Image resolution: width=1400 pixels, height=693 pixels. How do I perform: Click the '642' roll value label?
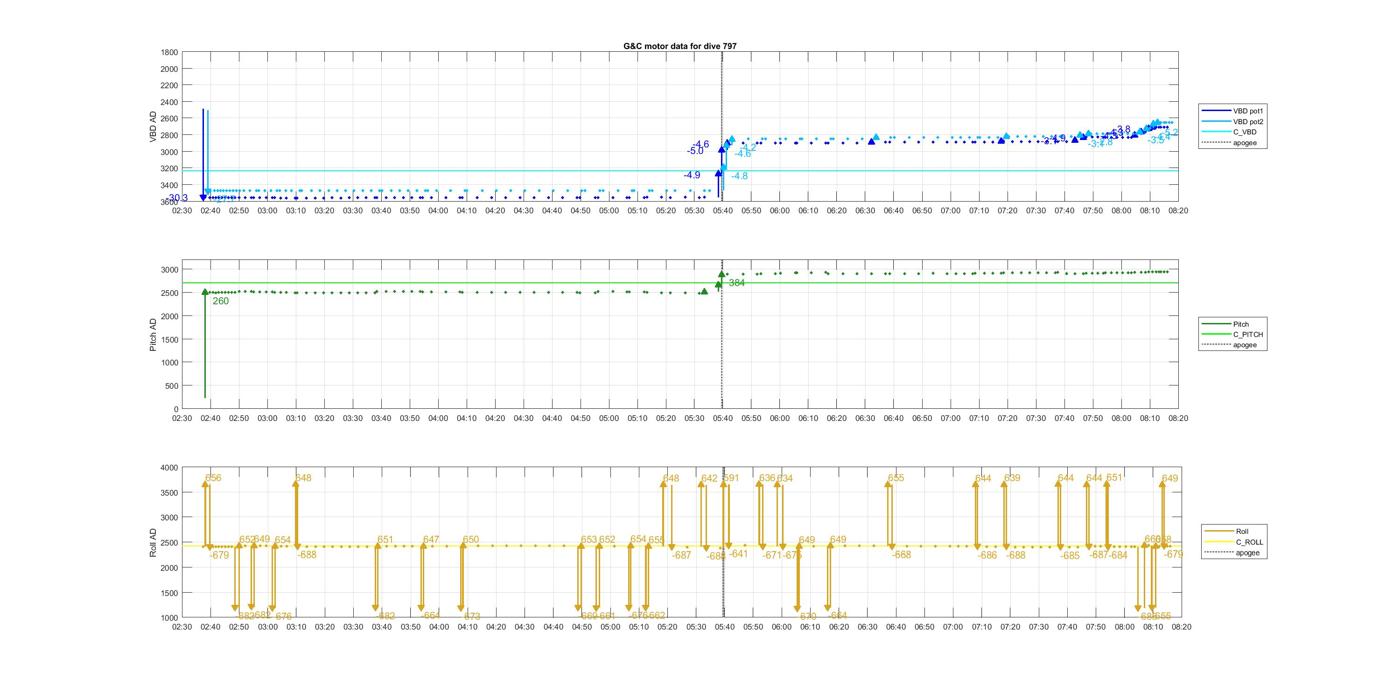pos(709,478)
